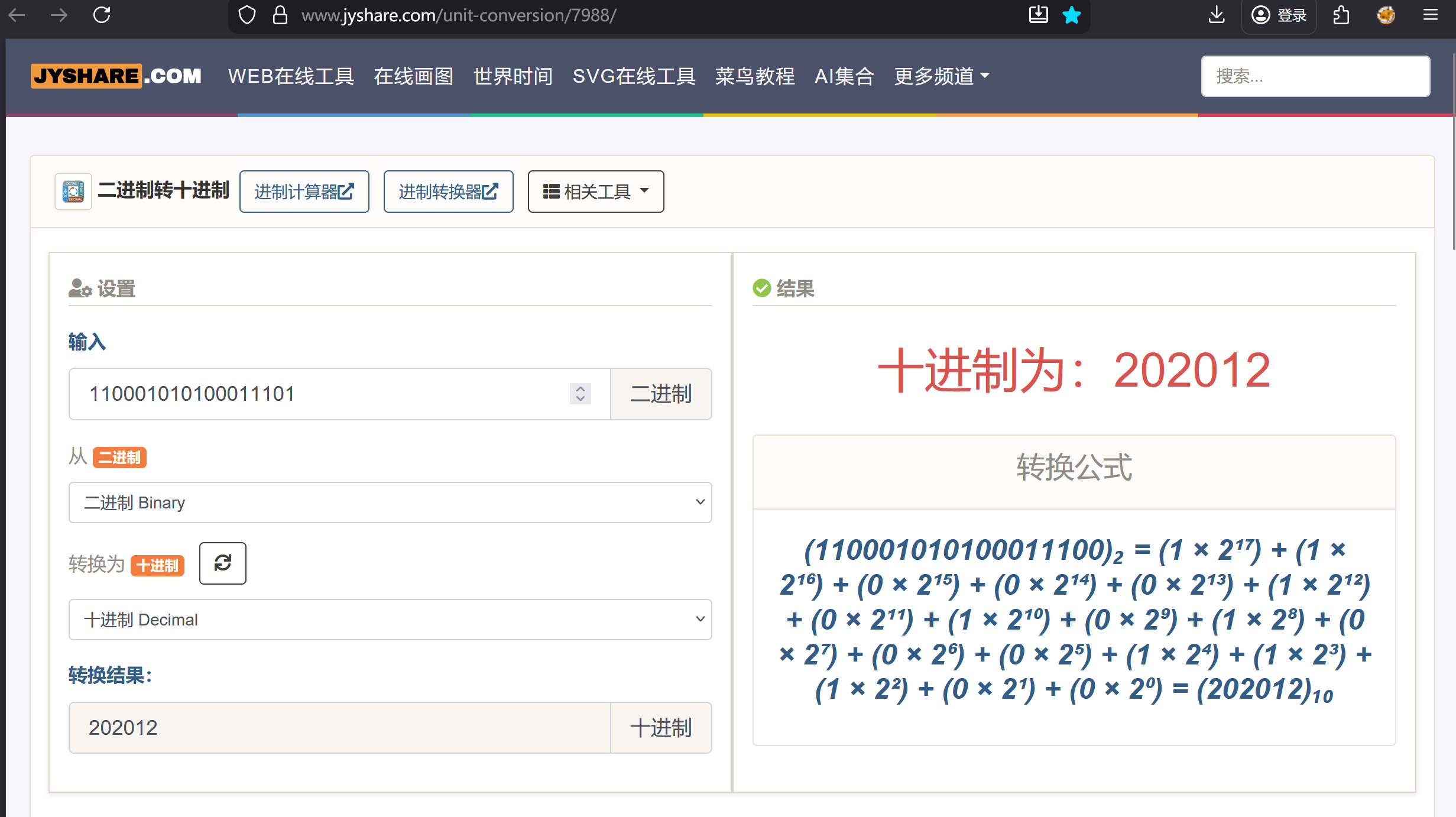The width and height of the screenshot is (1456, 817).
Task: Click the 设置 user-gear icon
Action: click(x=80, y=288)
